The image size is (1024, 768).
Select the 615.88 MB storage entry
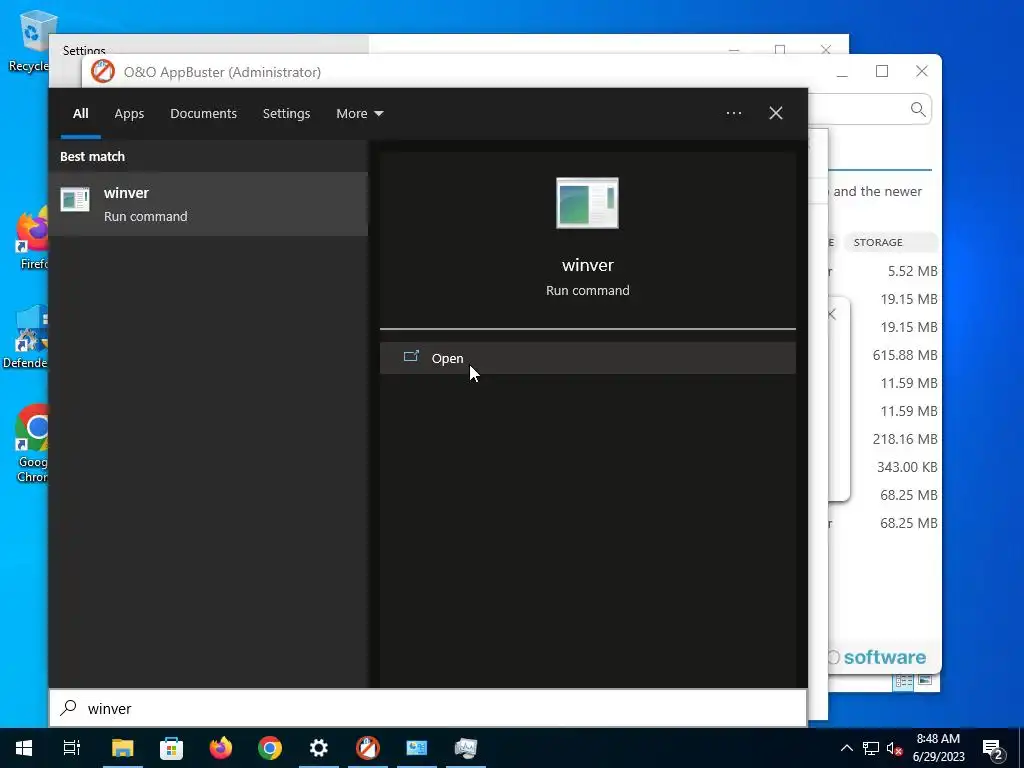(904, 355)
